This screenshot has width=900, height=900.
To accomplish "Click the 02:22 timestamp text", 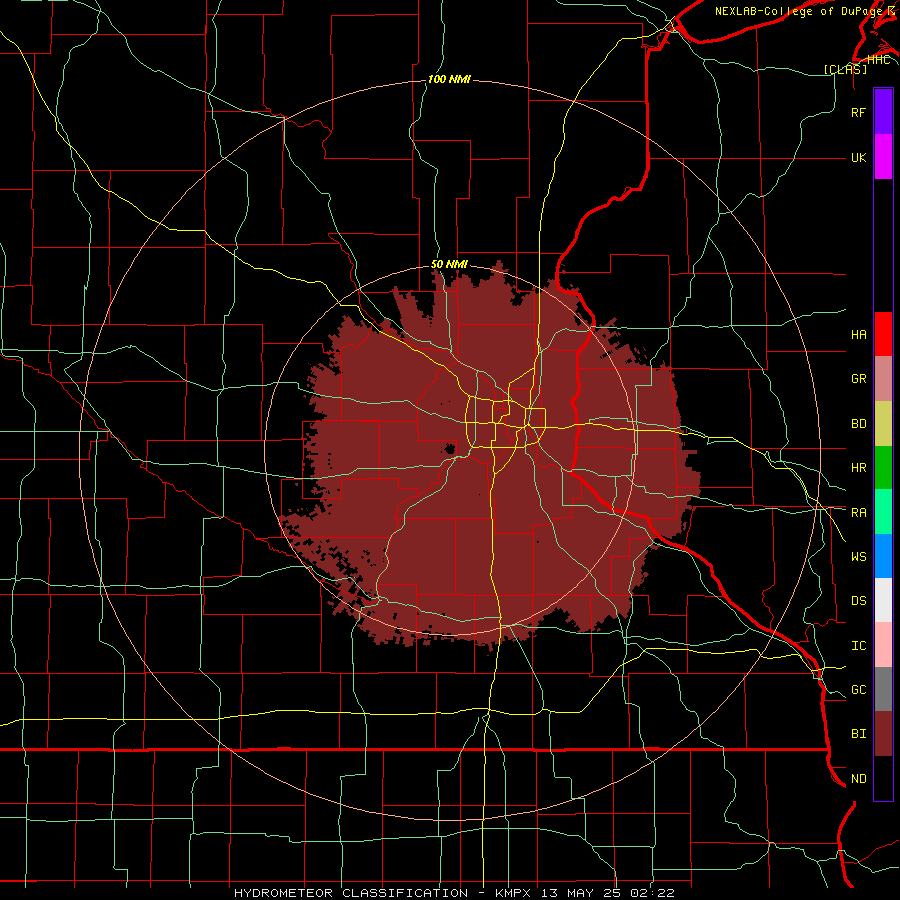I will pyautogui.click(x=651, y=893).
